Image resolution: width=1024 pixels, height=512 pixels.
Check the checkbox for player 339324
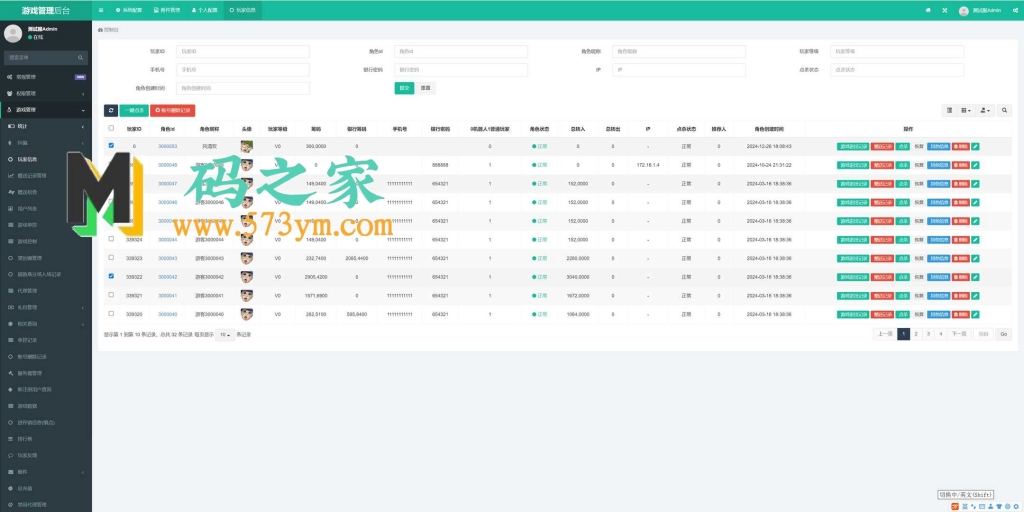(x=111, y=239)
